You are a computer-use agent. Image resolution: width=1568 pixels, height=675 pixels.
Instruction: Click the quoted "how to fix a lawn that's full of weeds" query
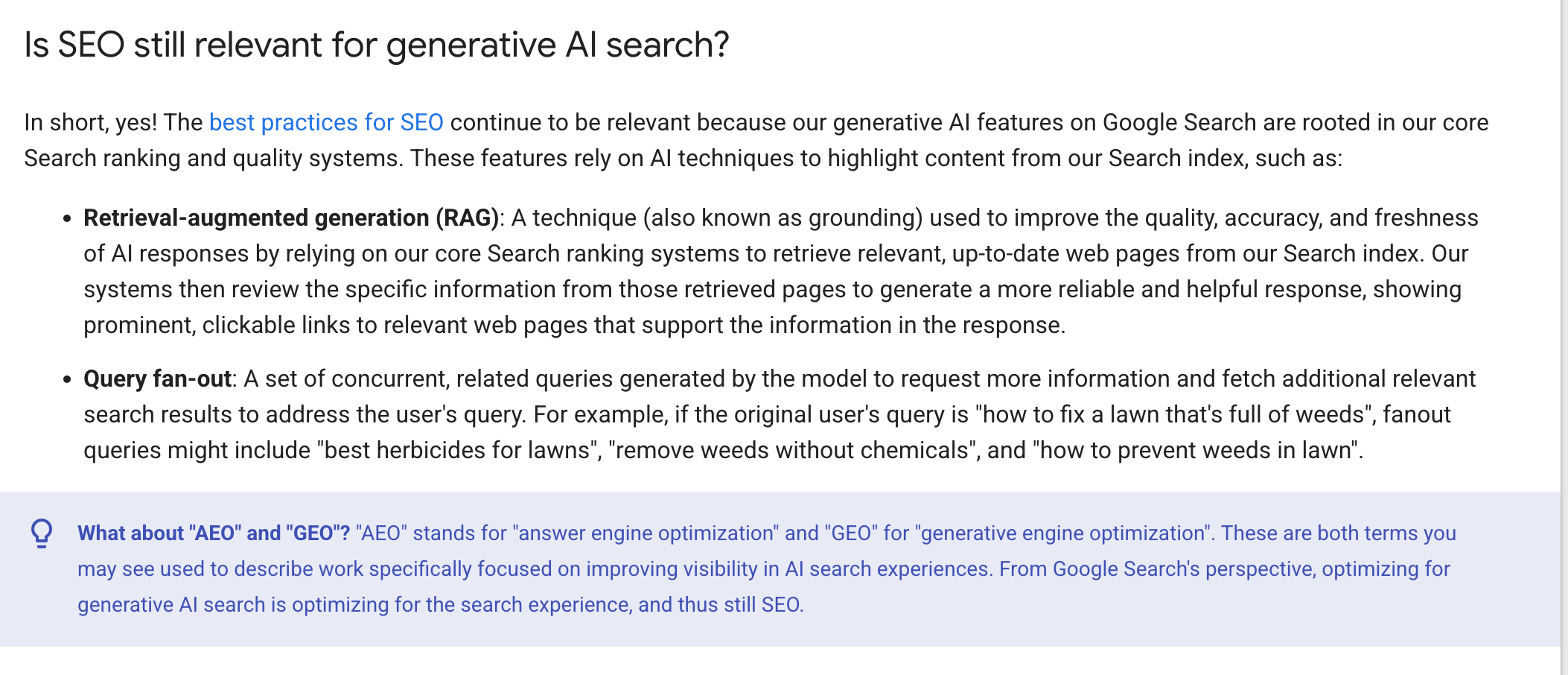click(x=1176, y=414)
